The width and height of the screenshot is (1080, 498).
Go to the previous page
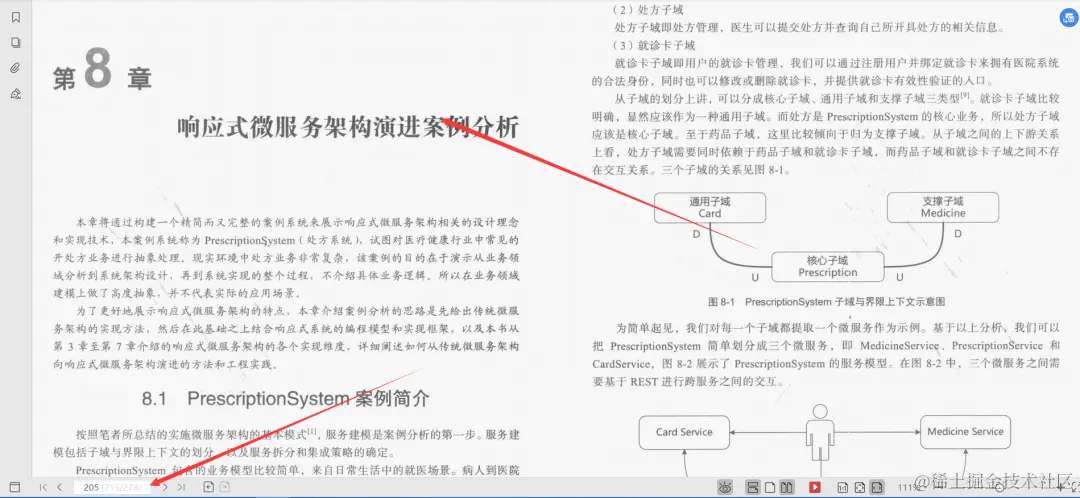(59, 487)
